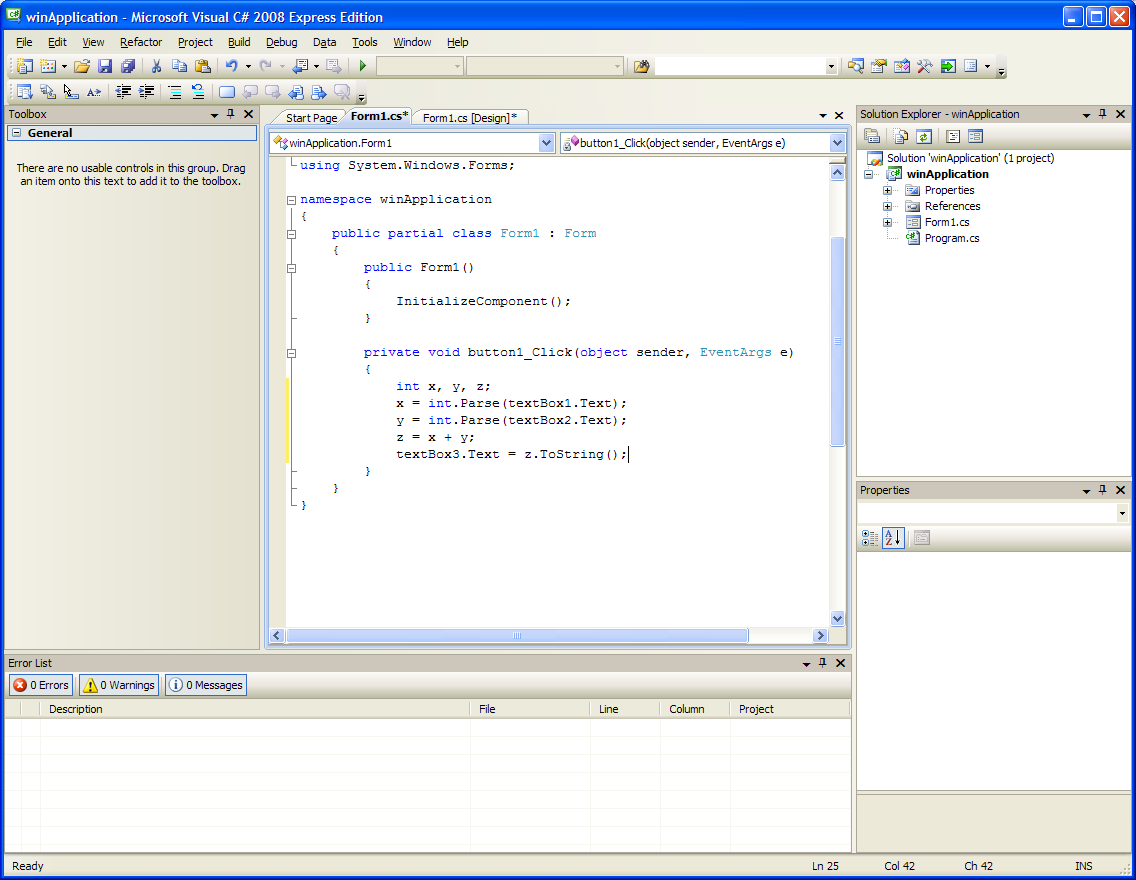1136x880 pixels.
Task: Save the file with the floppy disk icon
Action: coord(105,67)
